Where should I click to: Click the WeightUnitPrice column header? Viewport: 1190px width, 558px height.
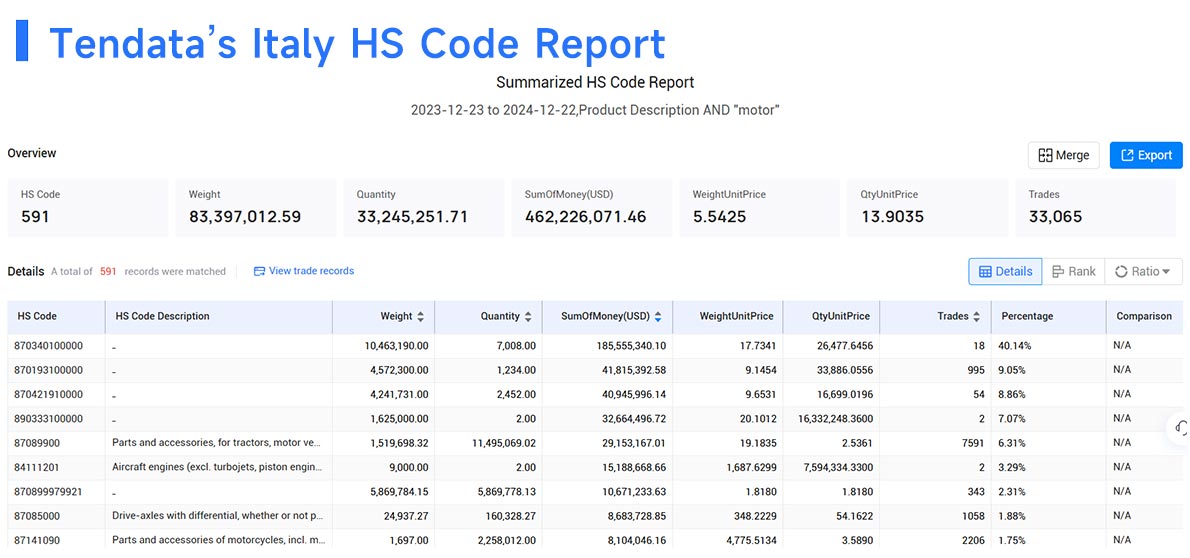[x=728, y=317]
